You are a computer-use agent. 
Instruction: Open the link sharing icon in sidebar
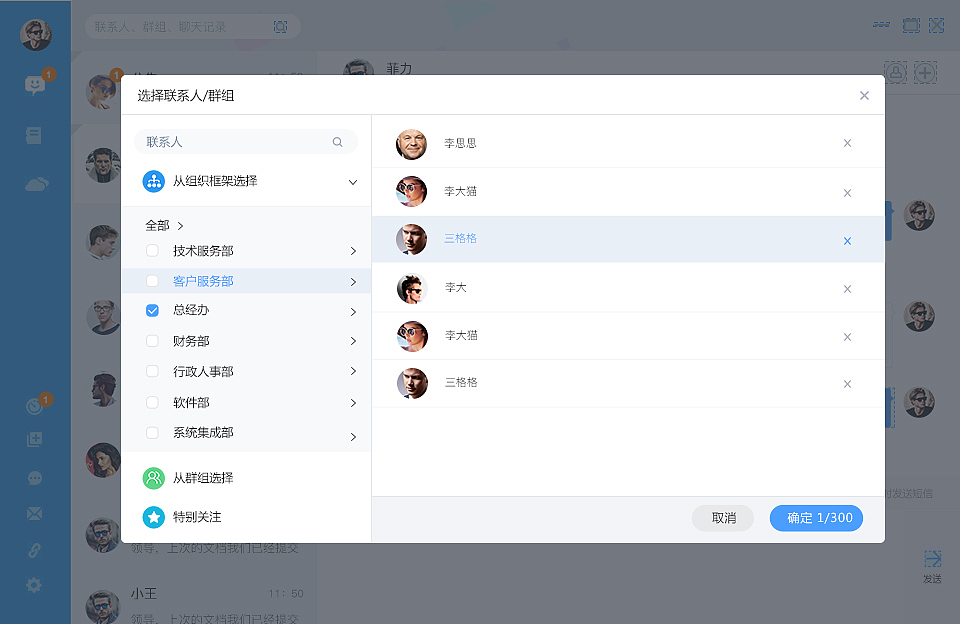coord(35,548)
